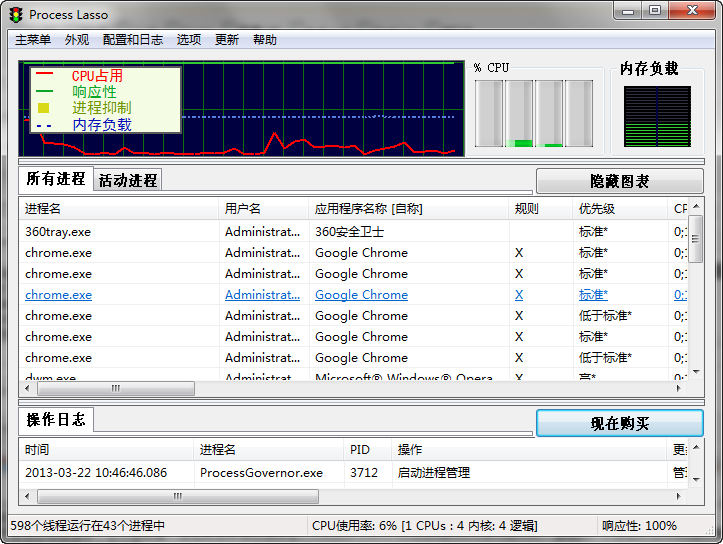The height and width of the screenshot is (544, 723).
Task: Click the Process Lasso traffic light icon
Action: [x=16, y=15]
